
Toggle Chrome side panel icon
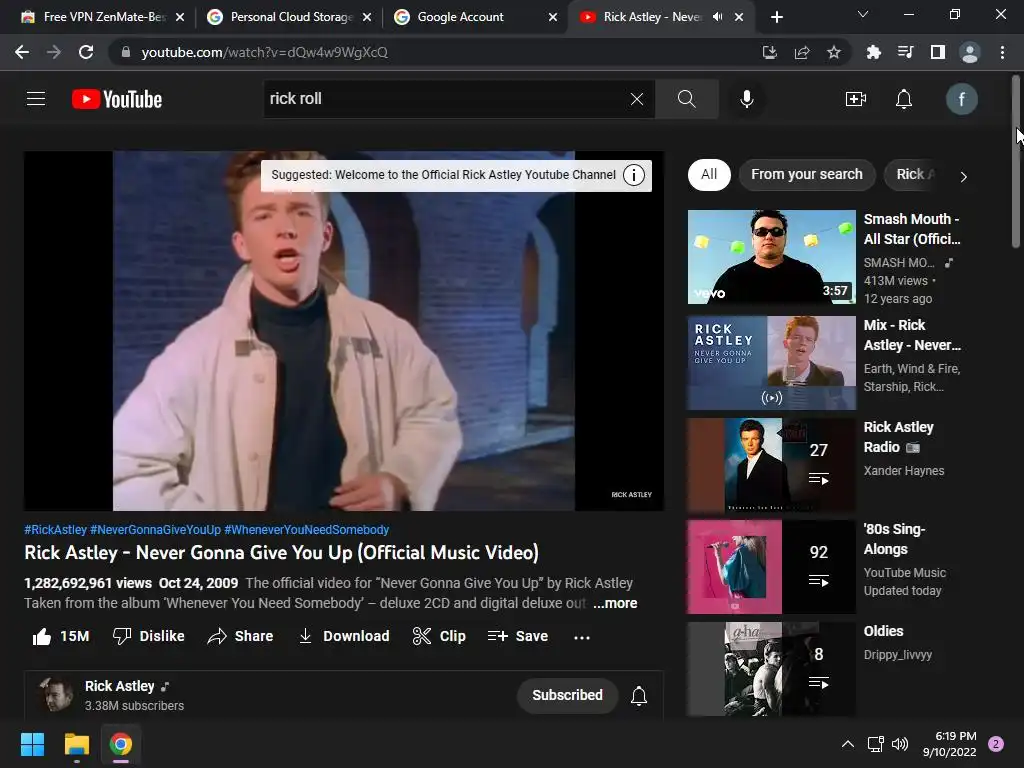937,52
